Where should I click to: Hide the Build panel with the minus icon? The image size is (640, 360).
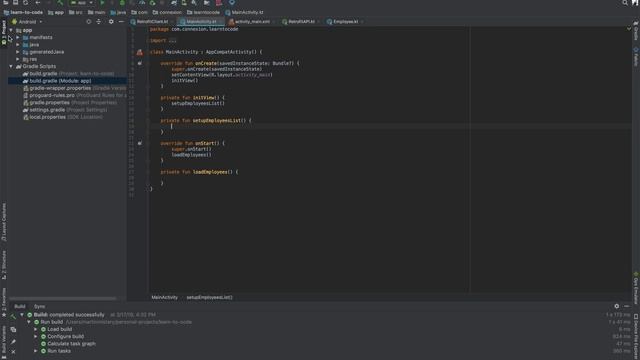[x=627, y=306]
